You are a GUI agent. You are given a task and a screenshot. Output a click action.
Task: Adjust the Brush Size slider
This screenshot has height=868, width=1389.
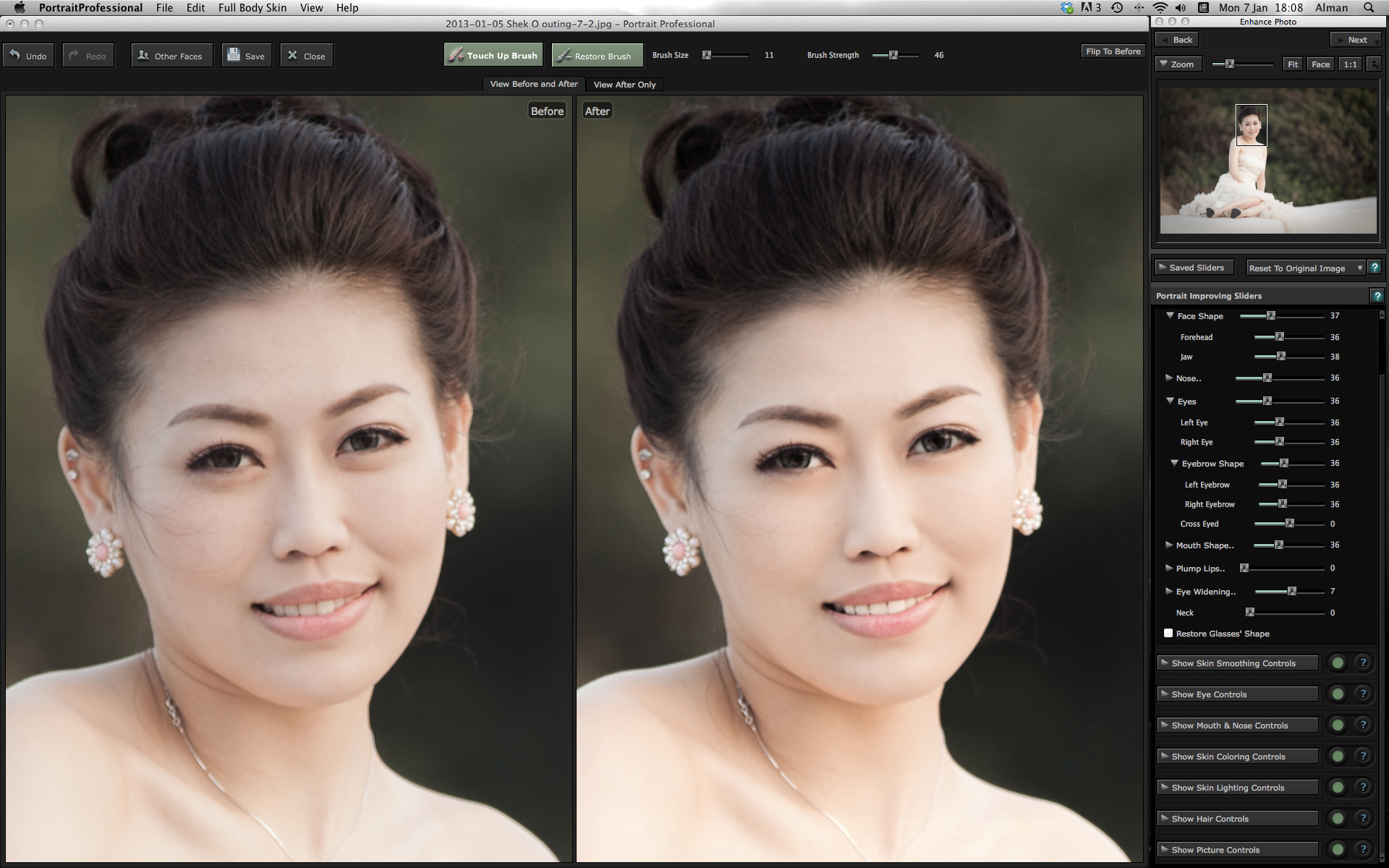pyautogui.click(x=726, y=55)
